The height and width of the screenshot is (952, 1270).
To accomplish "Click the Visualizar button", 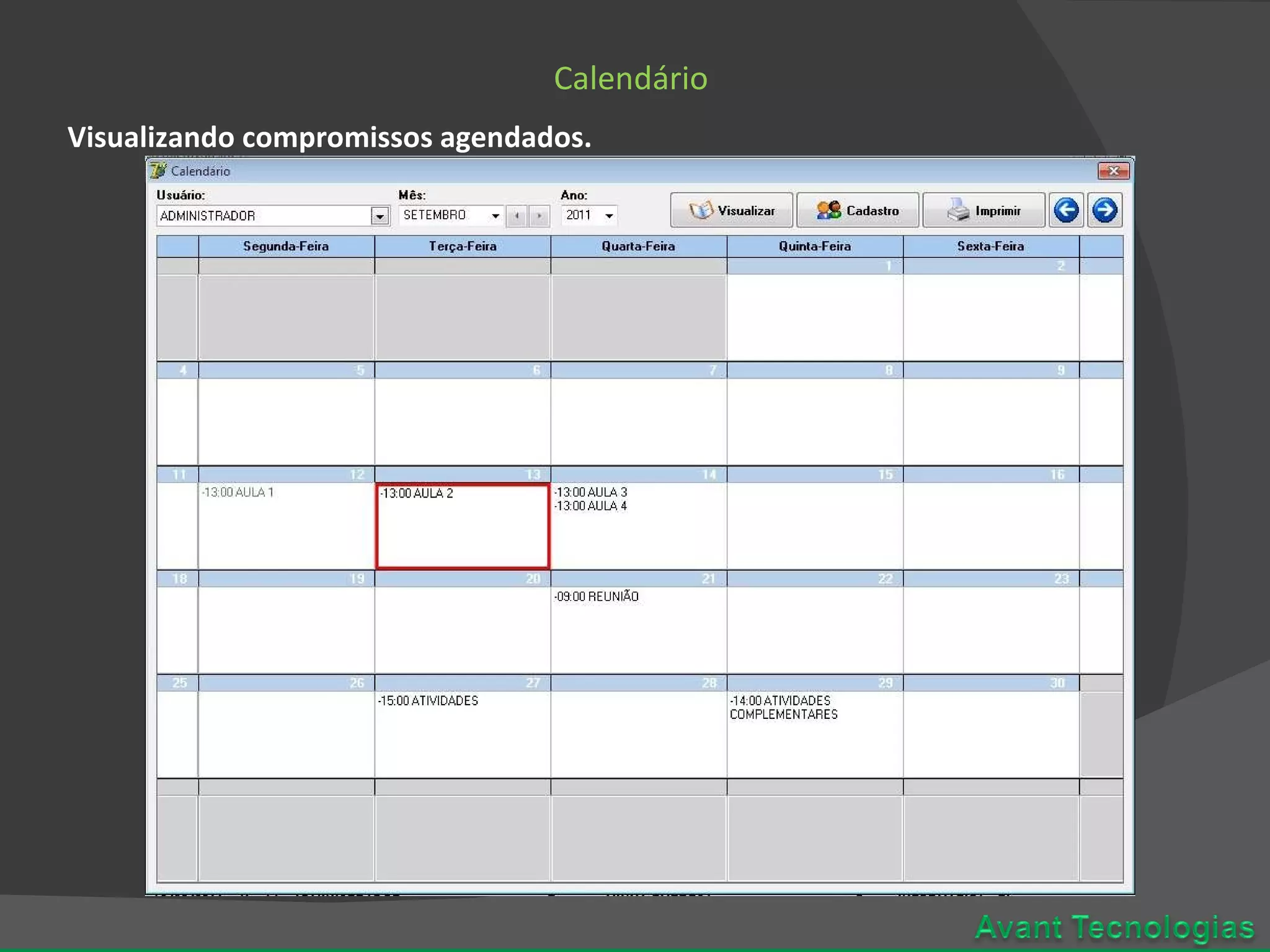I will point(732,211).
